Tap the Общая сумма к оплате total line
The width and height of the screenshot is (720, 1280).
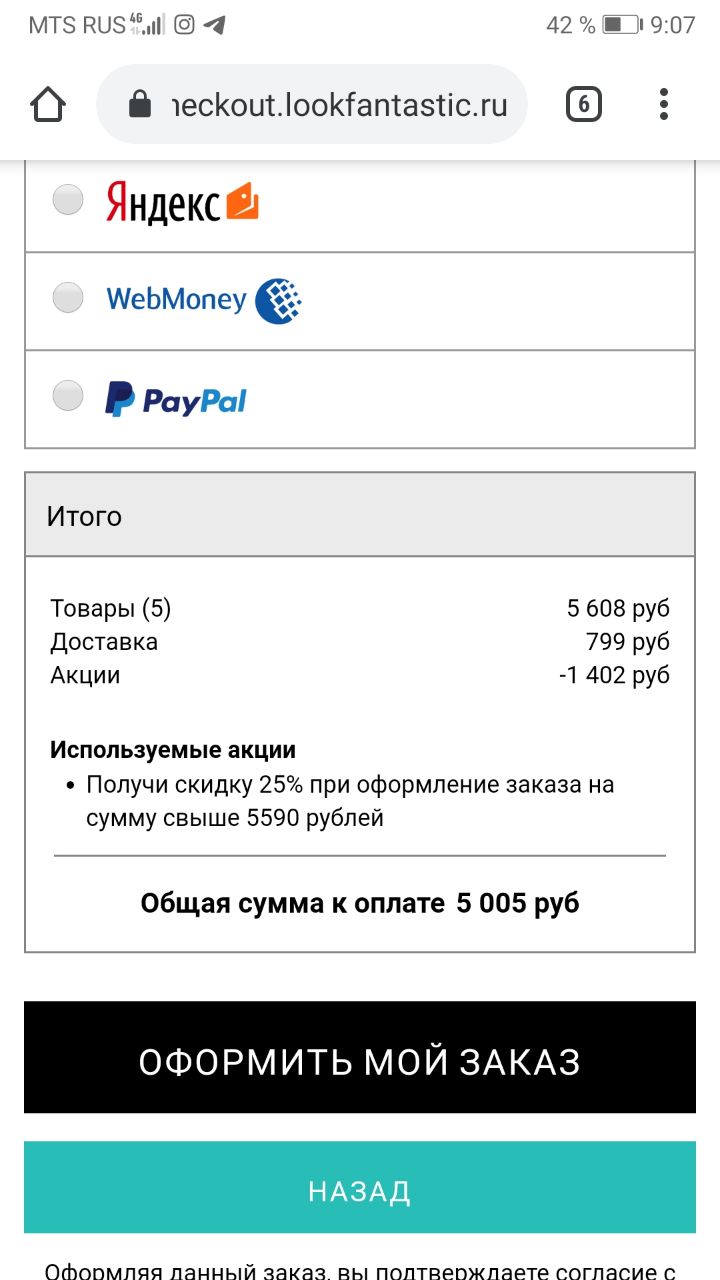[360, 903]
